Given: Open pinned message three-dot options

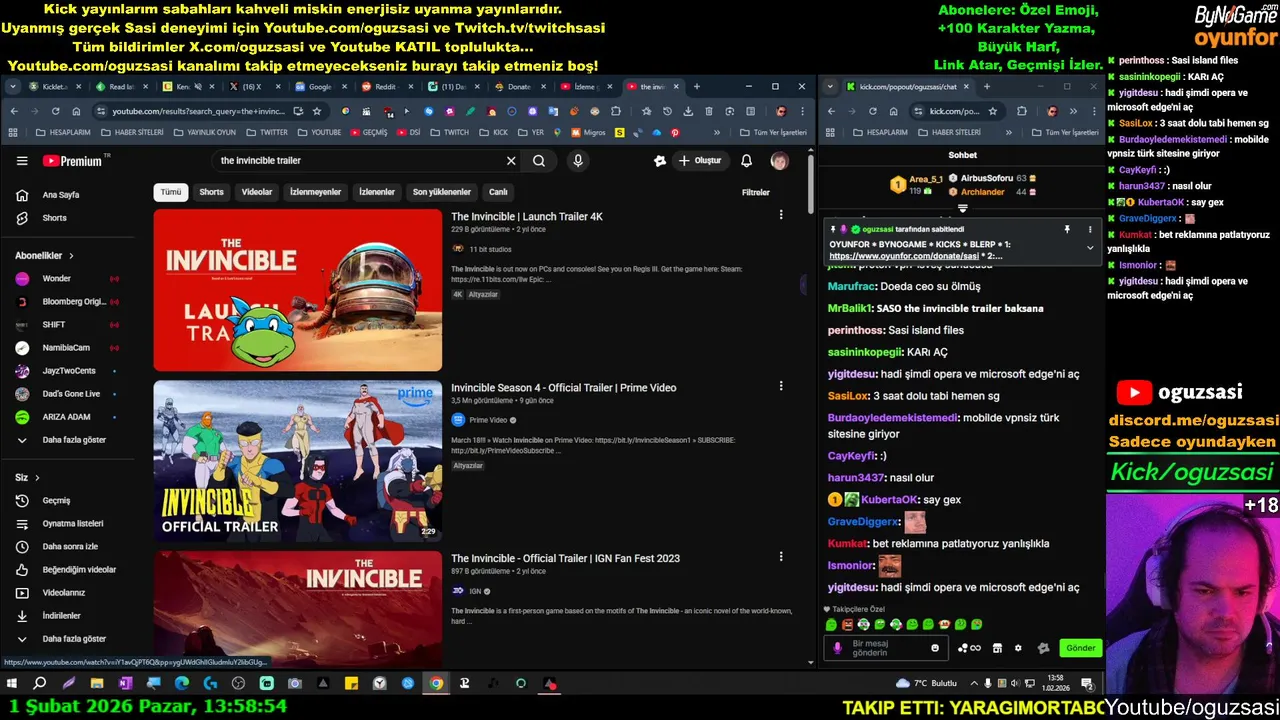Looking at the screenshot, I should click(x=1090, y=229).
